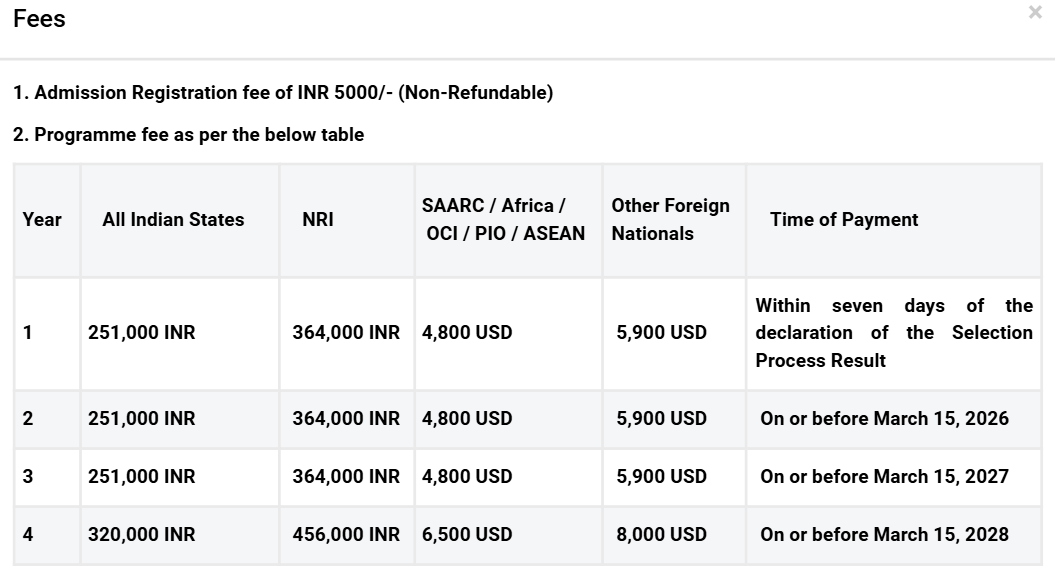1055x570 pixels.
Task: Click Year 3 SAARC fee of 4,800 USD
Action: 467,477
